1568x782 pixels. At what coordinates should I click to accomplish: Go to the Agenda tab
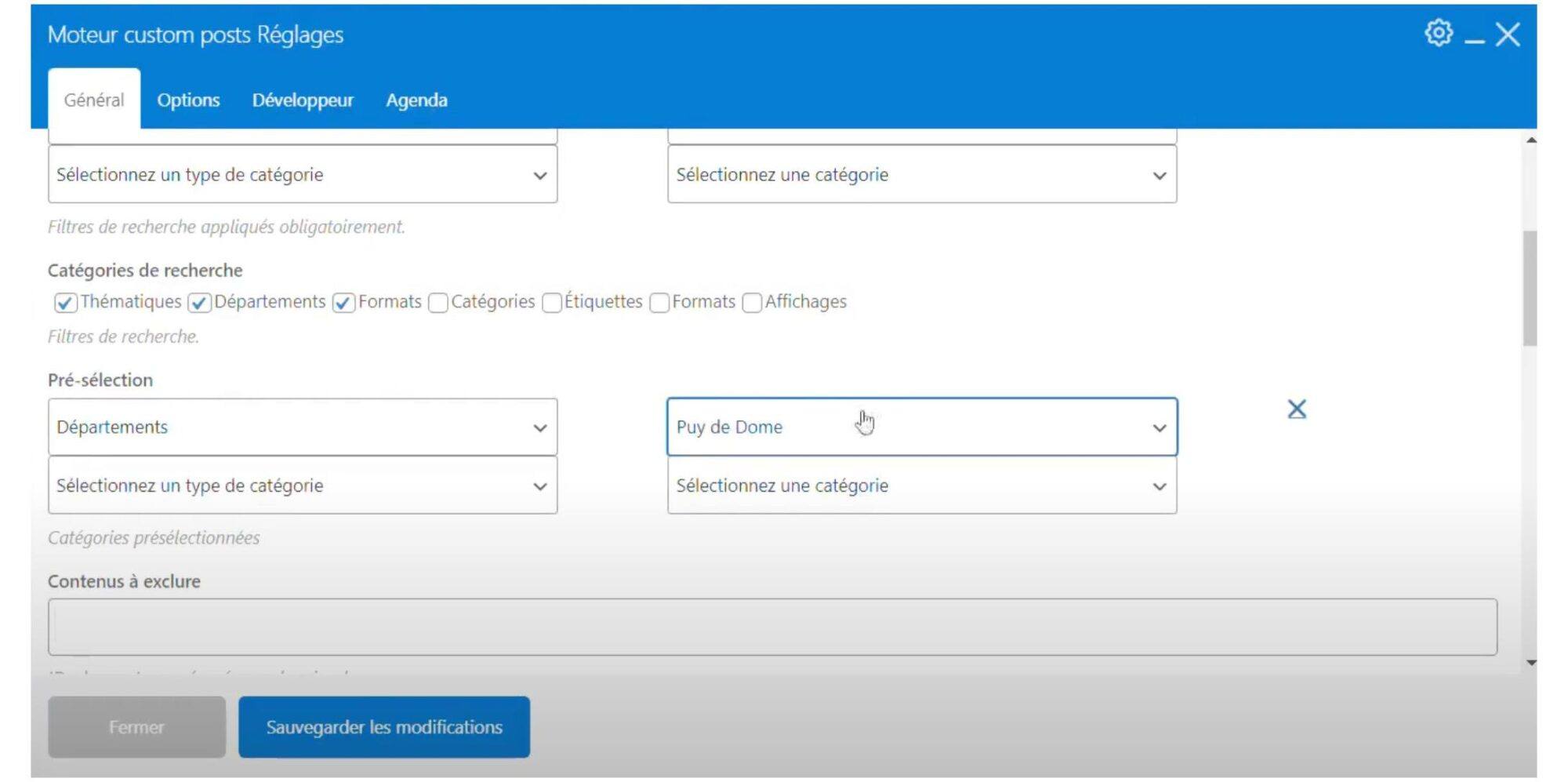tap(416, 100)
